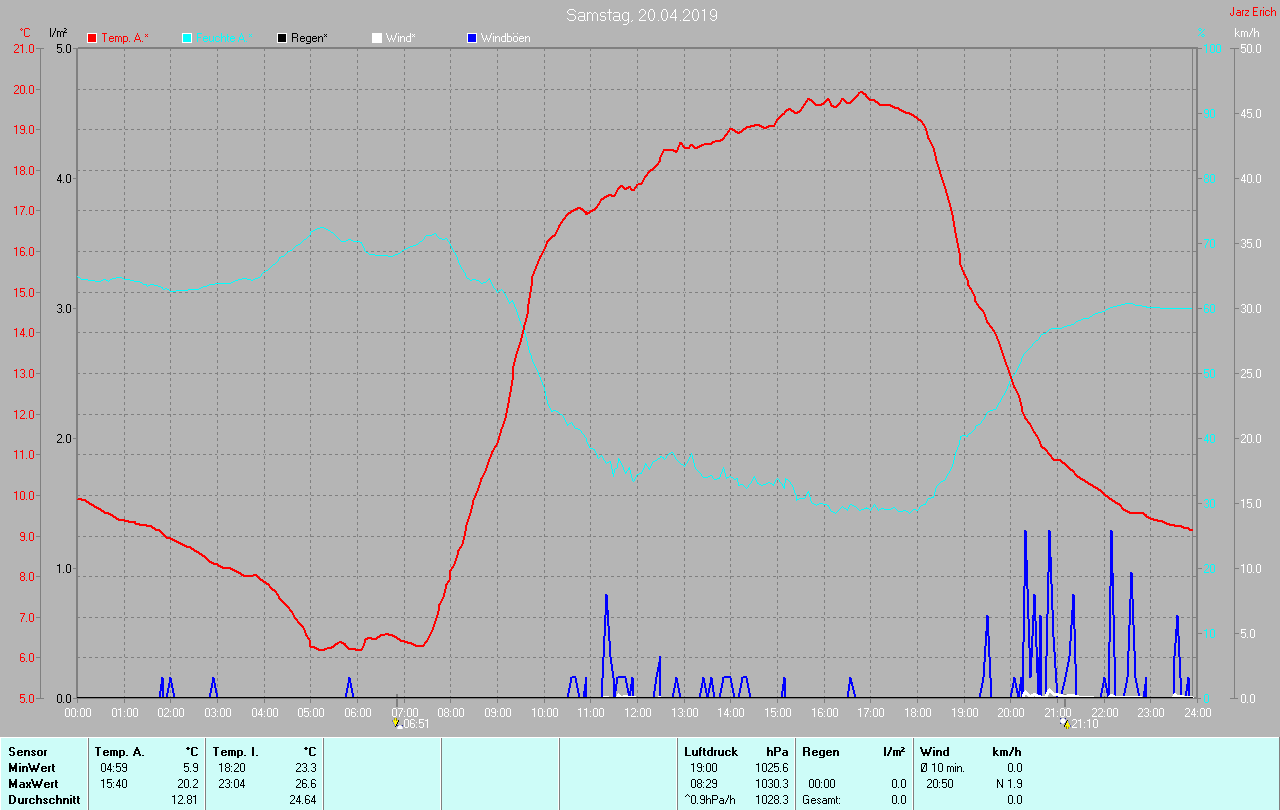Select the 'Windböen' legend label
The image size is (1280, 810).
pos(506,38)
